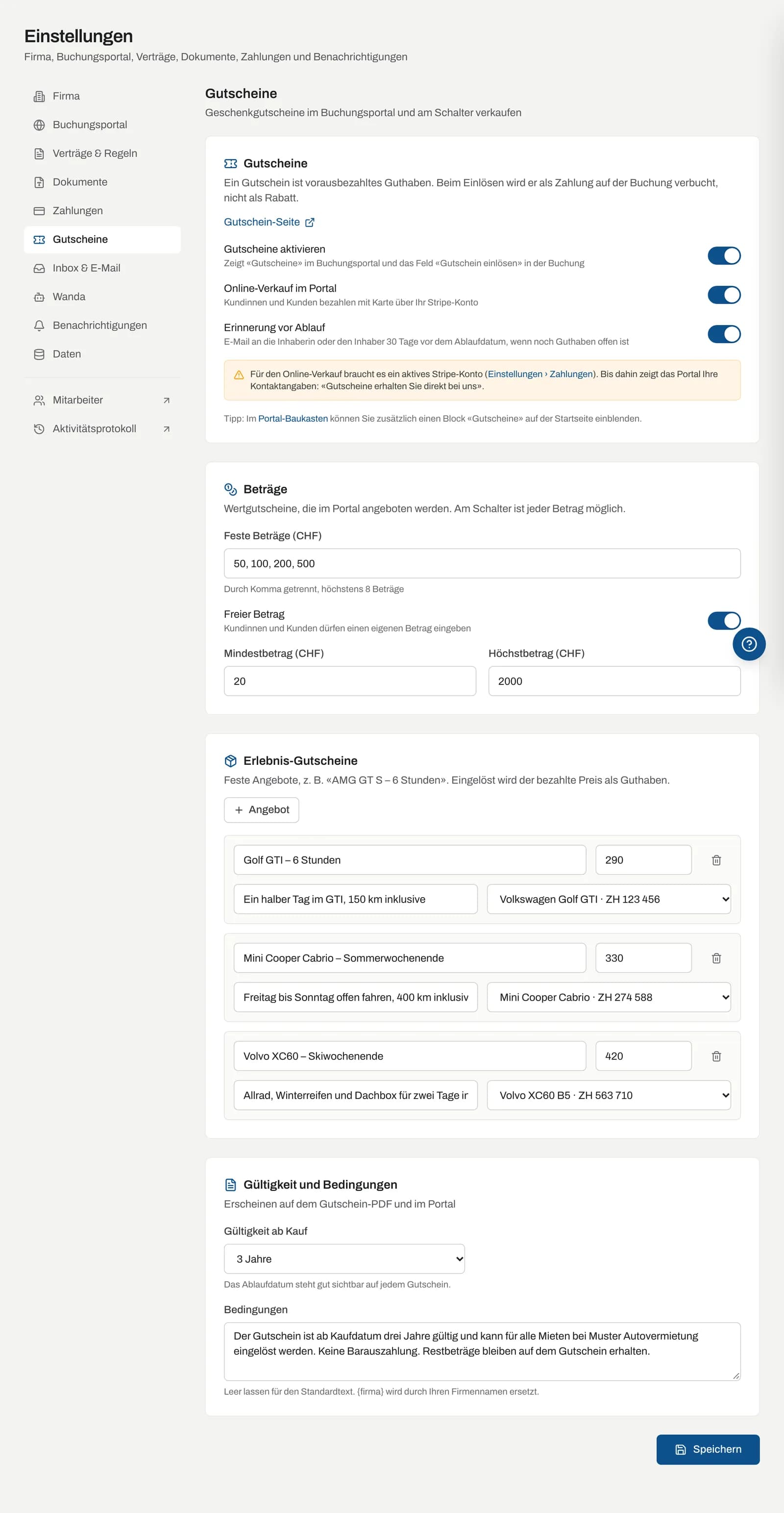784x1513 pixels.
Task: Click the Mindestbetrag (CHF) field
Action: click(x=350, y=681)
